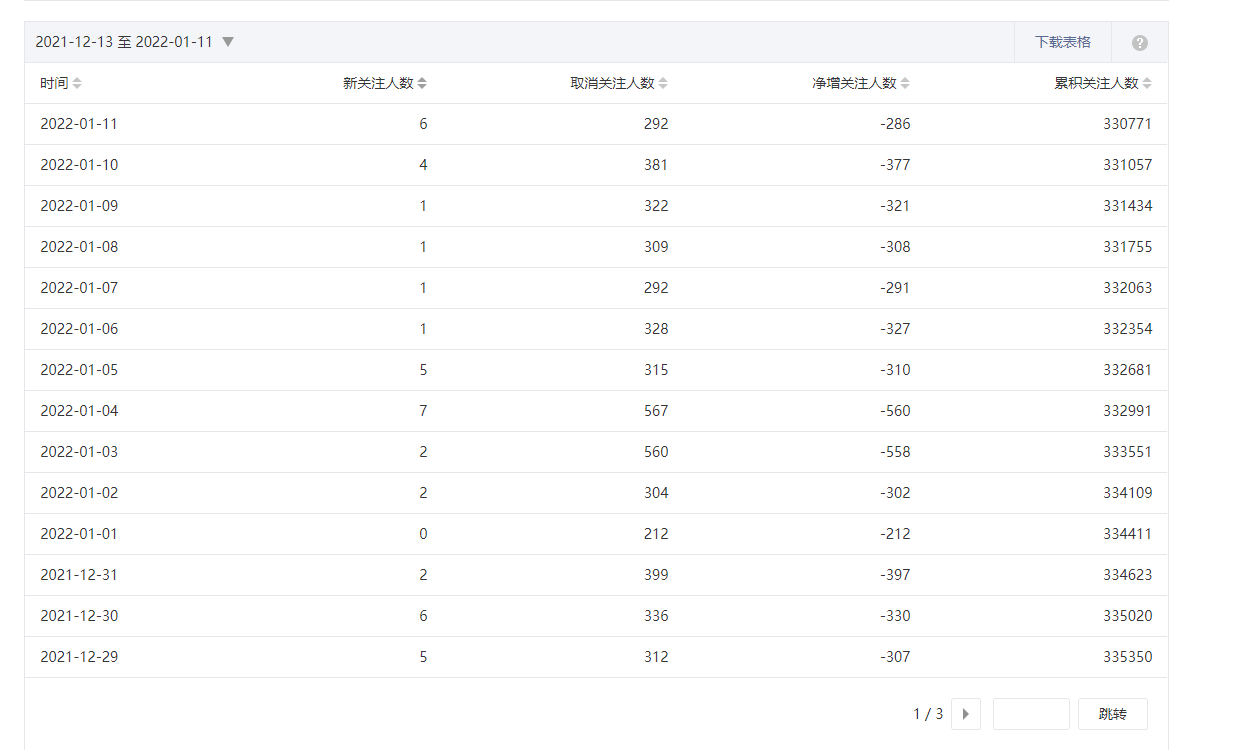1236x750 pixels.
Task: Select the 2022-01-01 date cell
Action: pyautogui.click(x=79, y=534)
